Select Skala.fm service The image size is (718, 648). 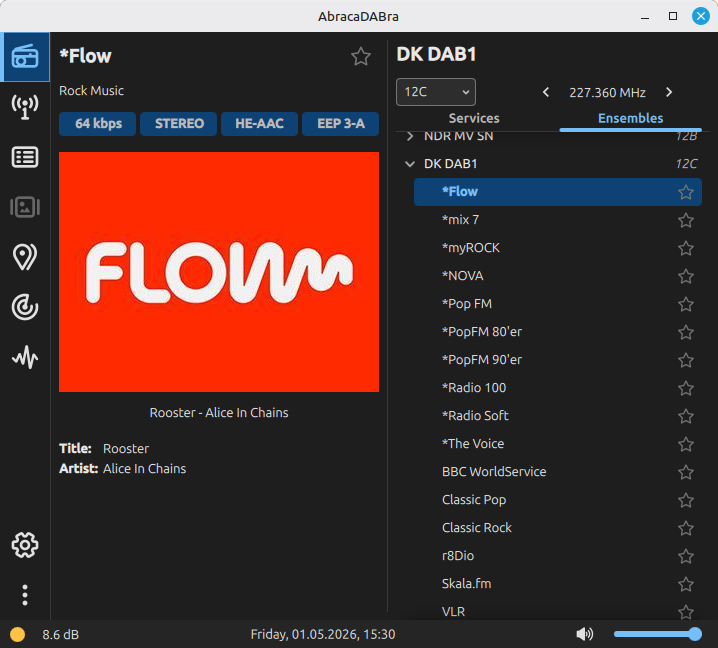558,584
